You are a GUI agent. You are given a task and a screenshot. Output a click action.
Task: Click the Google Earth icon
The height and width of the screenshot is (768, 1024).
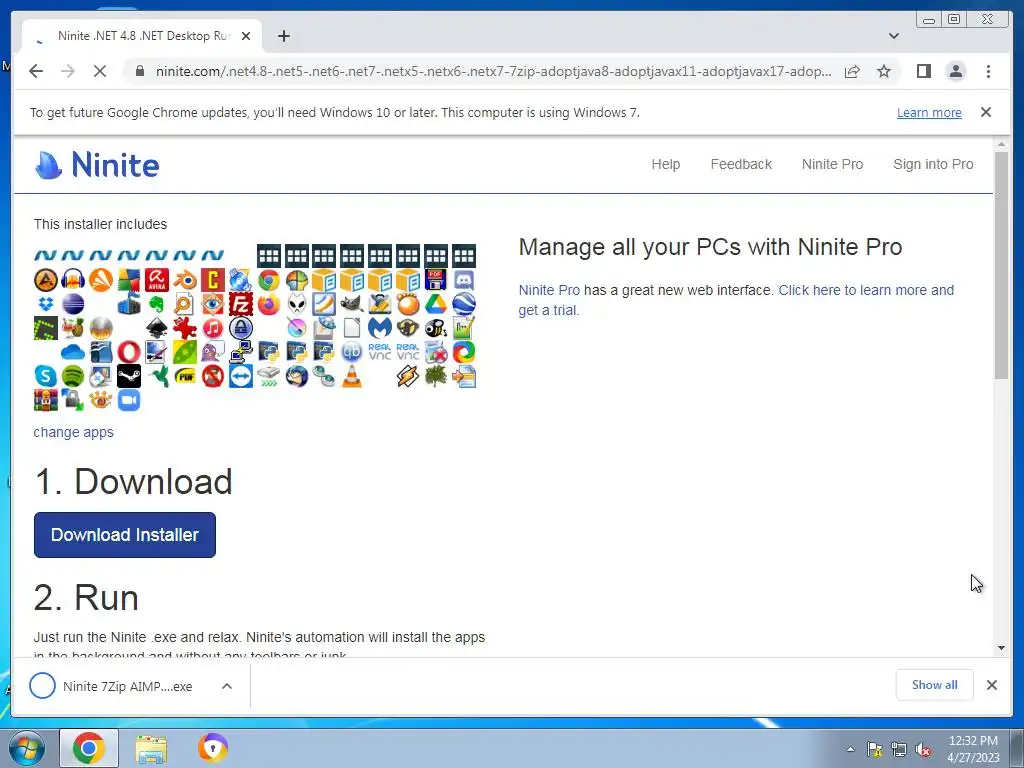pos(464,304)
